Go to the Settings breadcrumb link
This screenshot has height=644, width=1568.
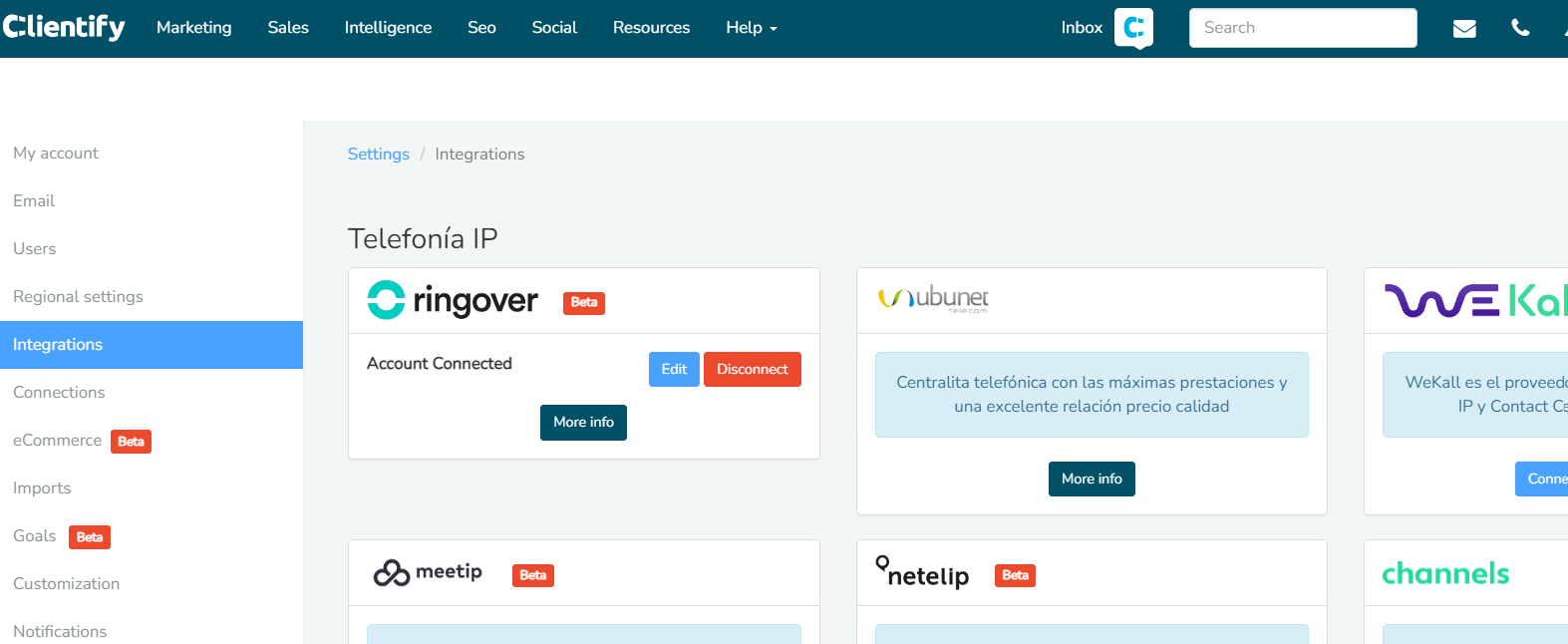click(378, 154)
